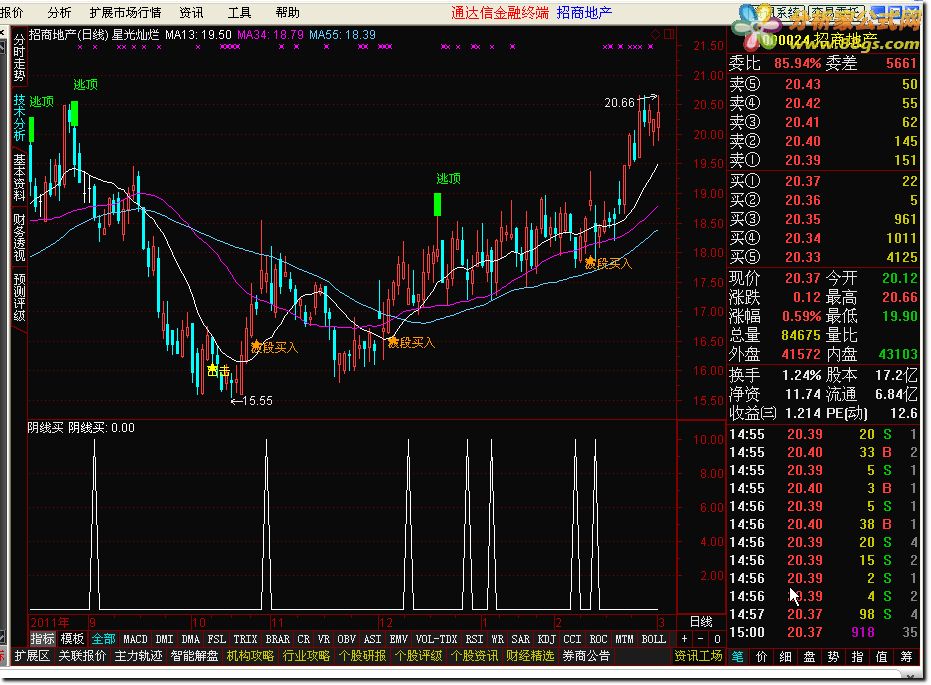
Task: Switch indicator to BRAR
Action: coord(277,639)
